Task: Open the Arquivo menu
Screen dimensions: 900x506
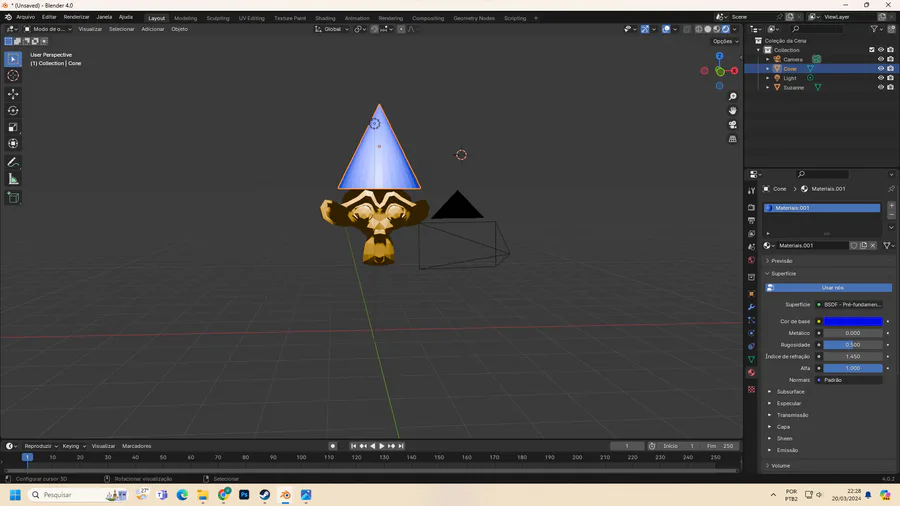Action: pos(25,17)
